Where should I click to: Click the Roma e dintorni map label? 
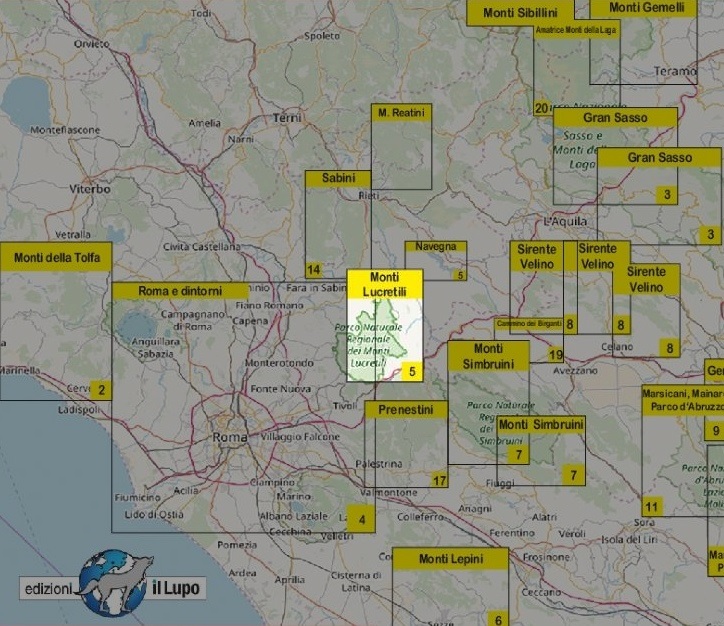tap(180, 291)
